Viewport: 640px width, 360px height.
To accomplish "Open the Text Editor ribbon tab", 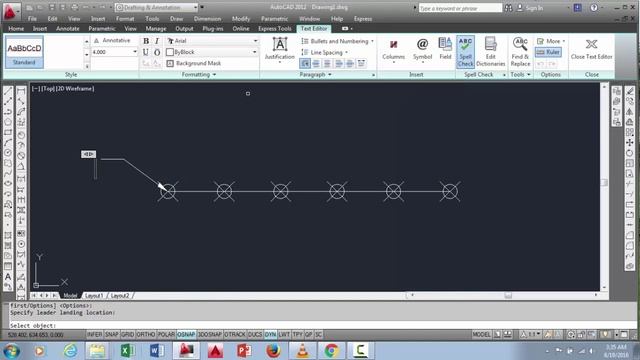I will pyautogui.click(x=314, y=29).
